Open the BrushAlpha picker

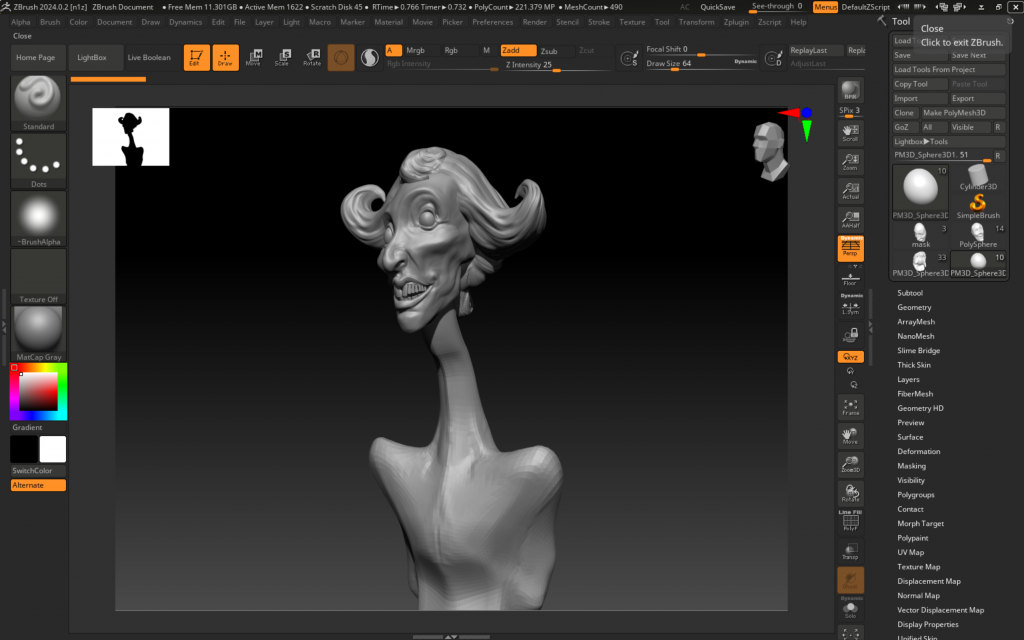pyautogui.click(x=39, y=219)
